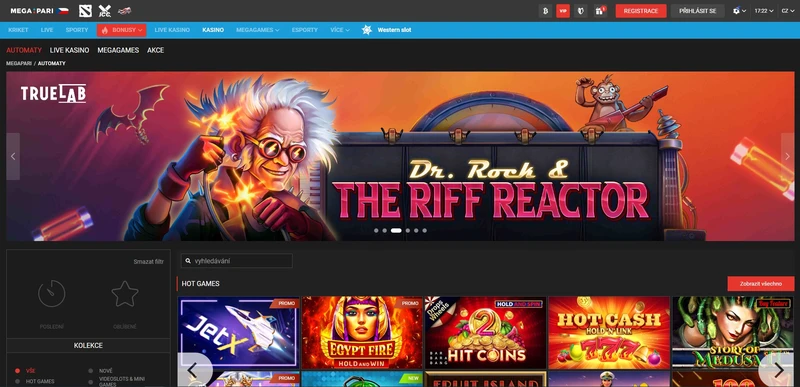Open the 2 Hit Coins game thumbnail
Viewport: 800px width, 387px height.
(x=485, y=332)
